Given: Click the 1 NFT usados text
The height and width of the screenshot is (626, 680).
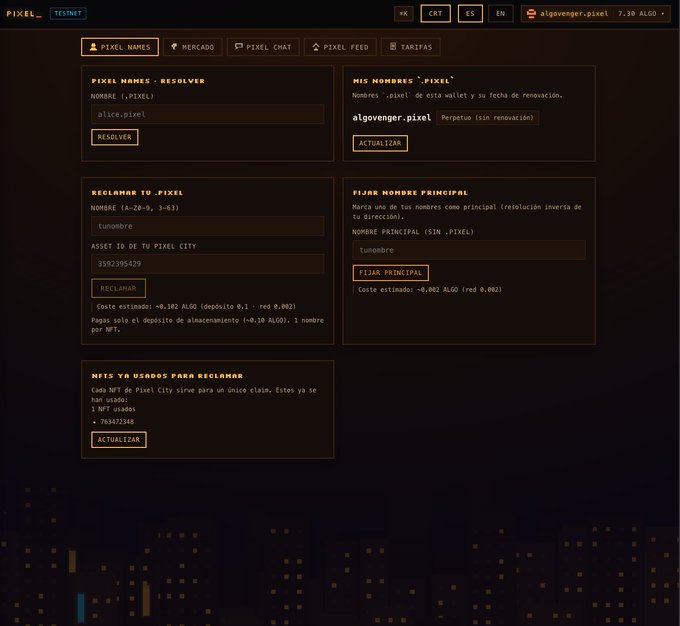Looking at the screenshot, I should (113, 409).
